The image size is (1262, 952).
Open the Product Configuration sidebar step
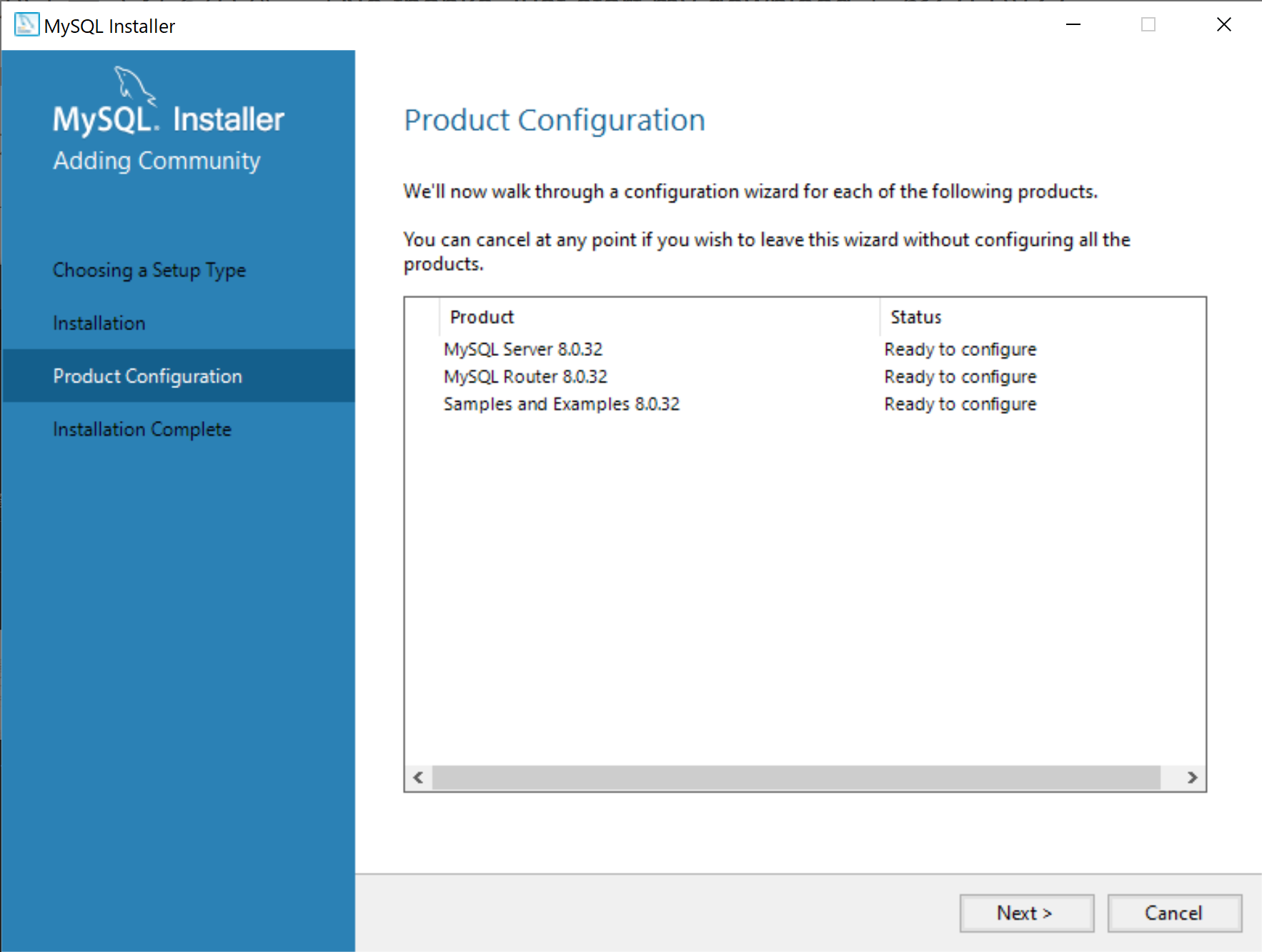(147, 375)
